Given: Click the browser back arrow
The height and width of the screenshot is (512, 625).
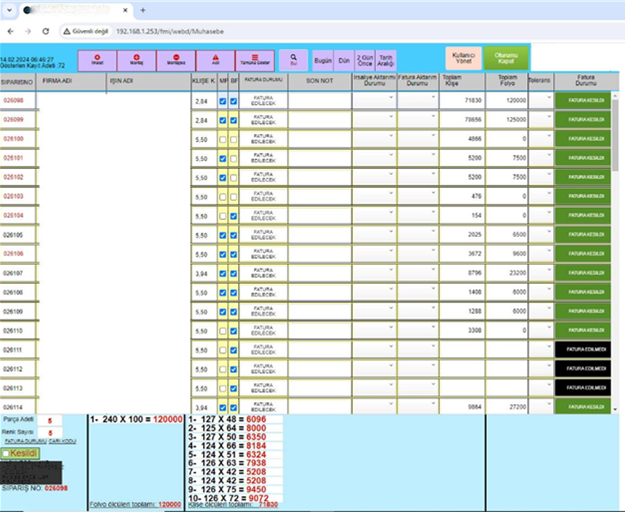Looking at the screenshot, I should click(x=11, y=31).
